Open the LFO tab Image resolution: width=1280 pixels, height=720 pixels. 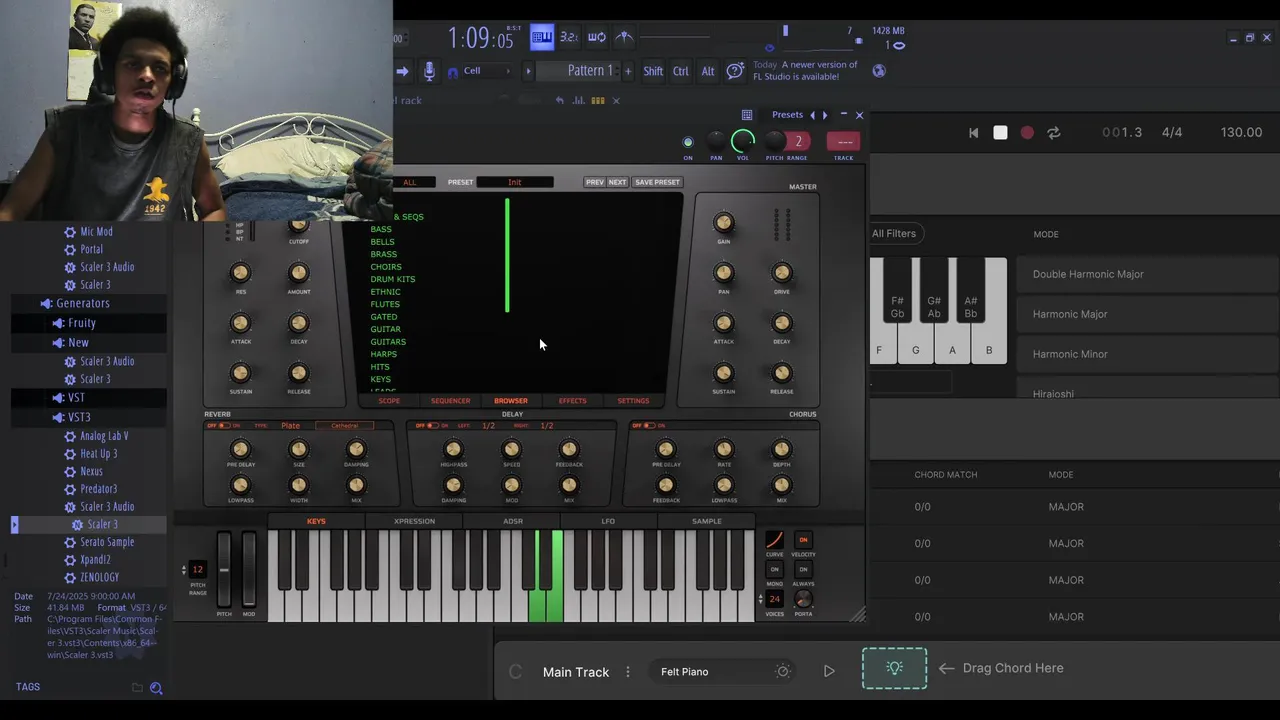pyautogui.click(x=608, y=521)
